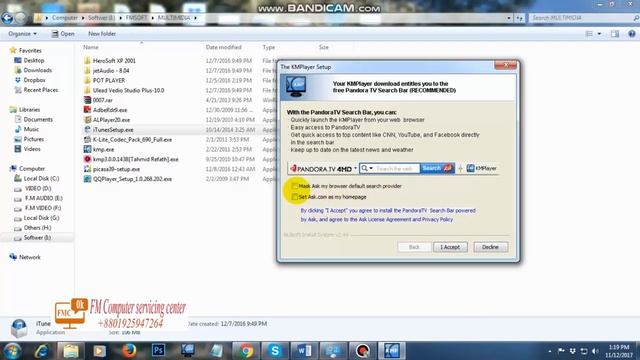Click MULTIMEDIA in the address breadcrumb
Viewport: 640px width, 360px height.
(x=174, y=18)
